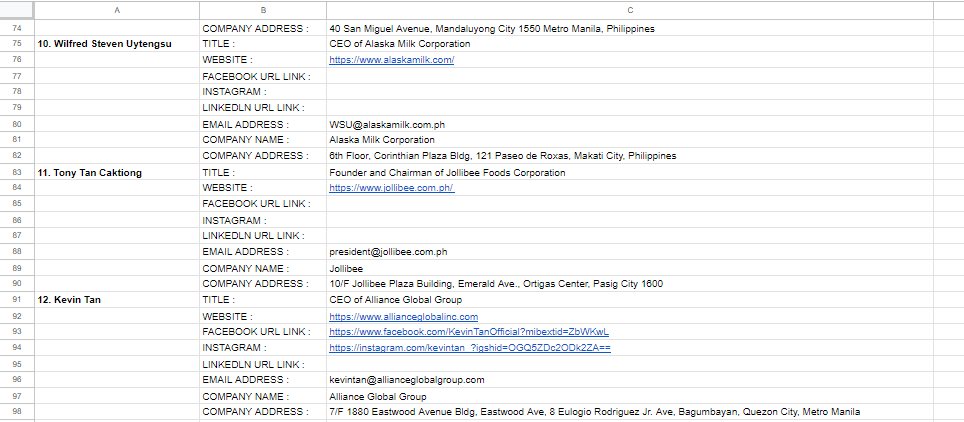Select "FACEBOOK URL LINK :" label in row 77
Image resolution: width=964 pixels, height=422 pixels.
263,76
